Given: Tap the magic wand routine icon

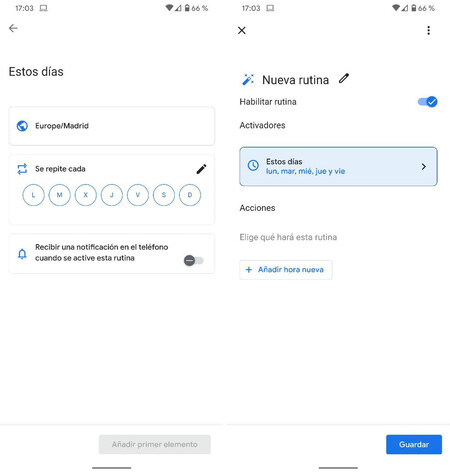Looking at the screenshot, I should click(248, 80).
